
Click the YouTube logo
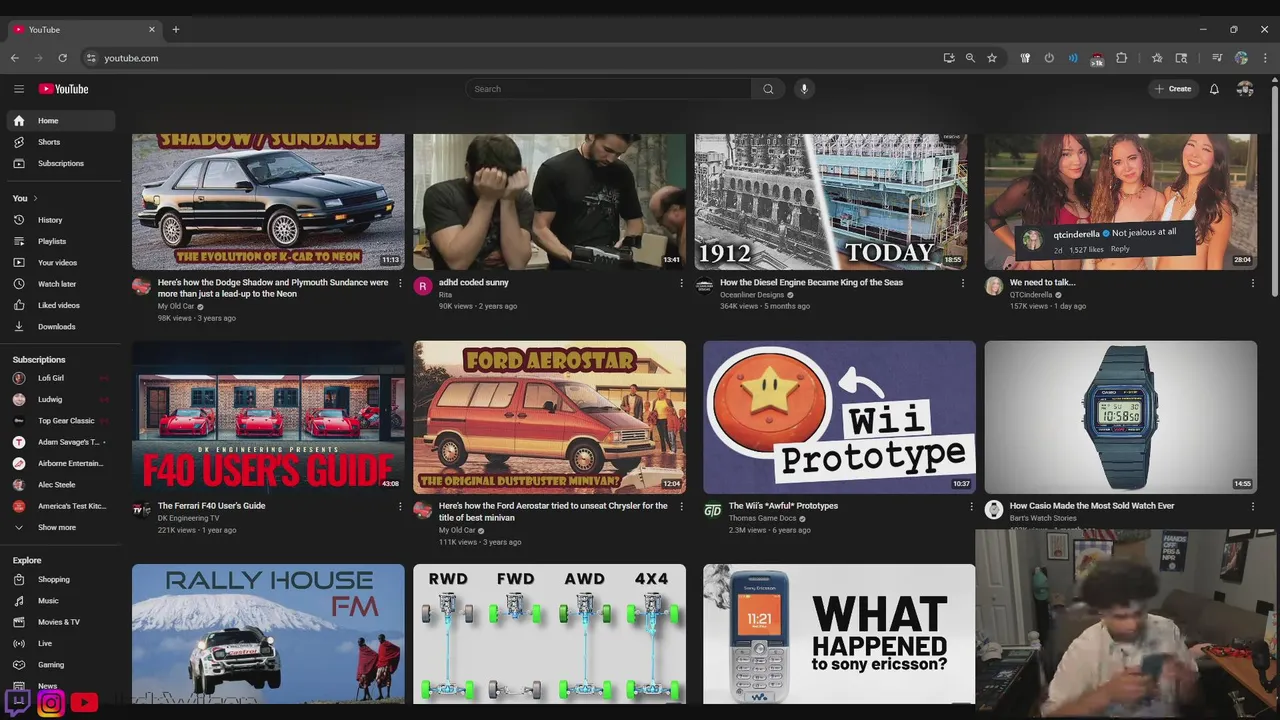64,89
